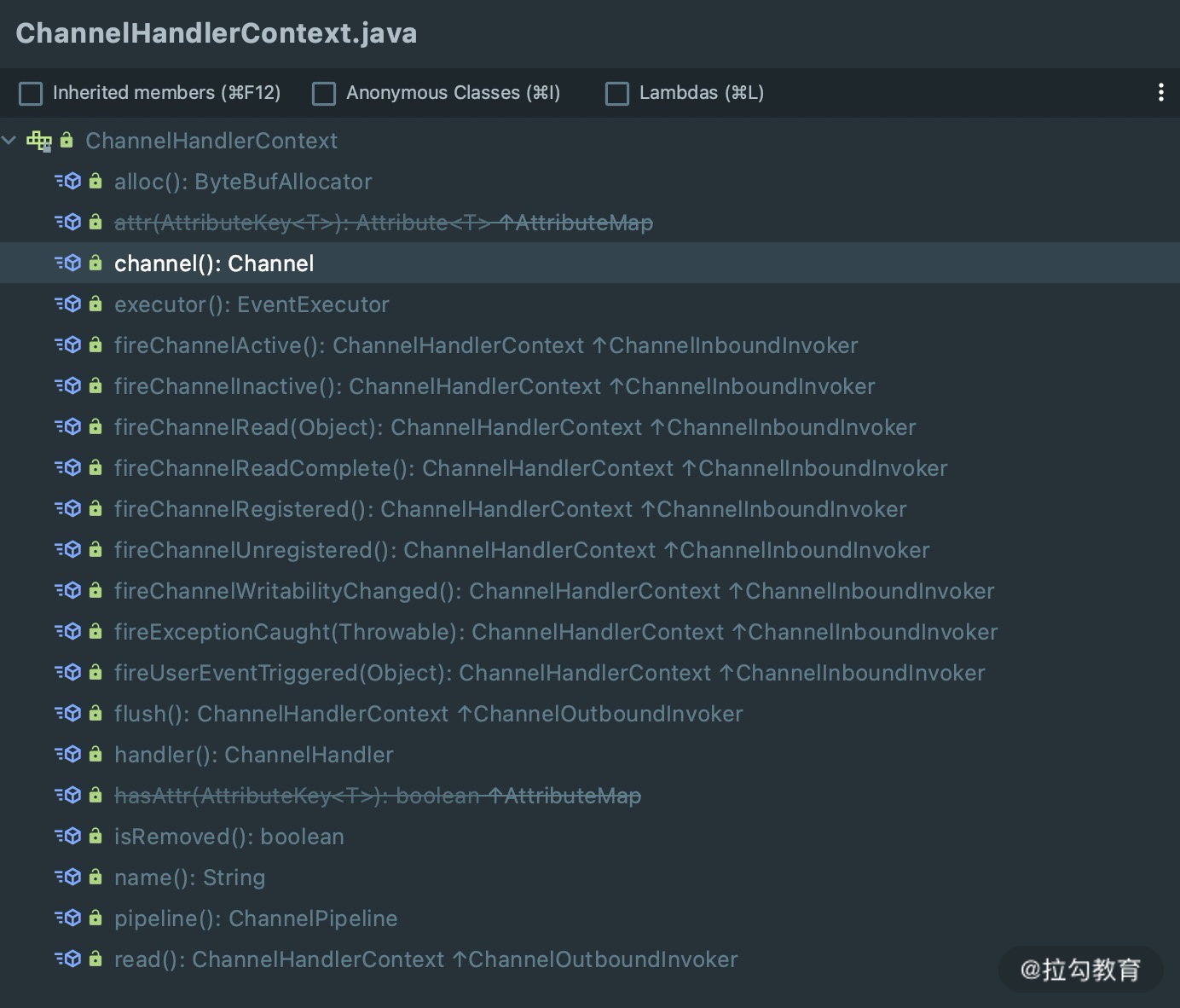The image size is (1180, 1008).
Task: Click the ChannelHandlerContext.java popup title
Action: pos(217,33)
